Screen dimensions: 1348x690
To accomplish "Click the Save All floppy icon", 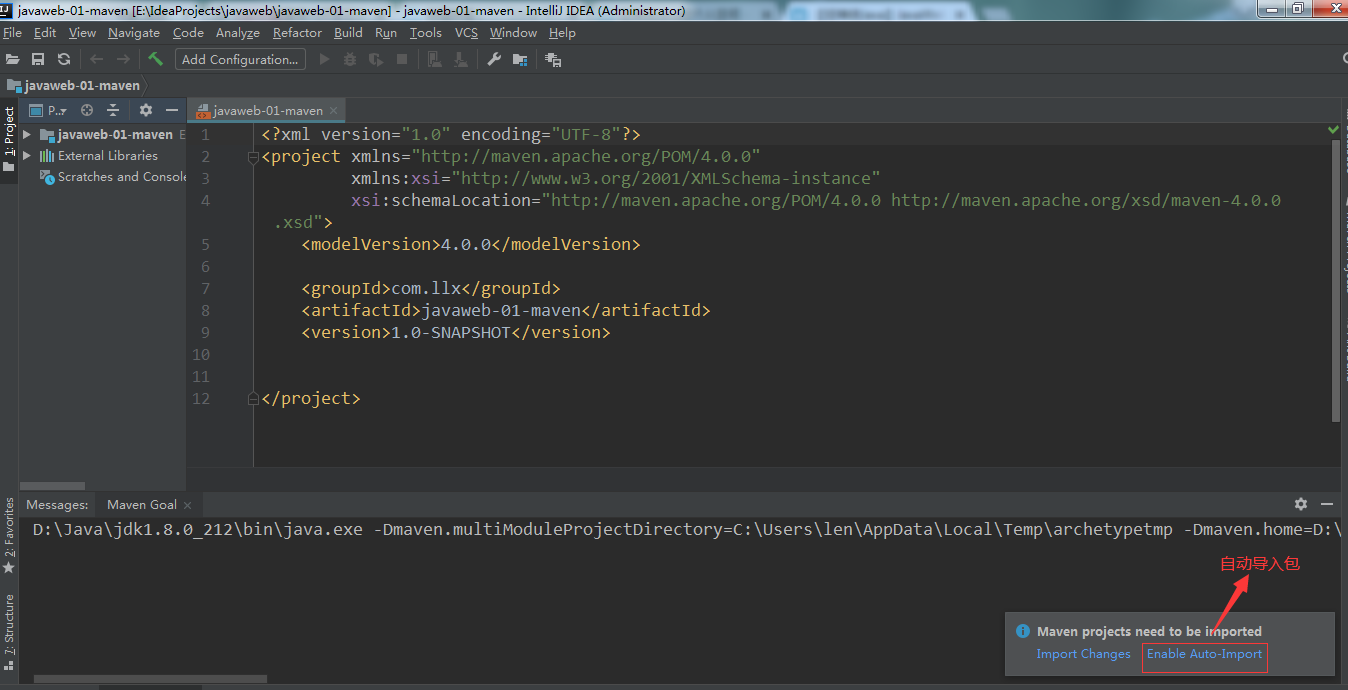I will click(x=38, y=59).
